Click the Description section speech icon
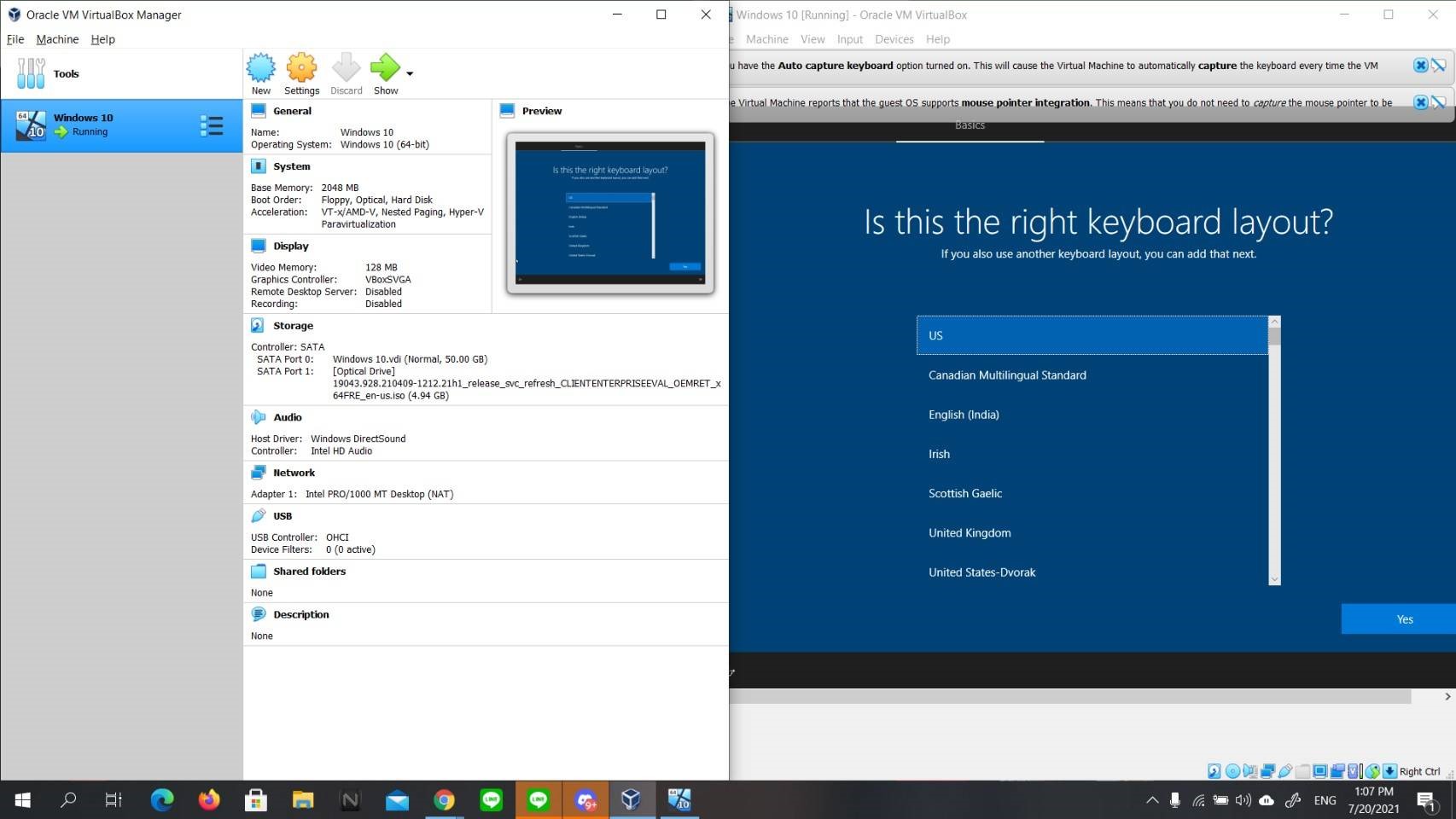This screenshot has width=1456, height=819. 259,614
